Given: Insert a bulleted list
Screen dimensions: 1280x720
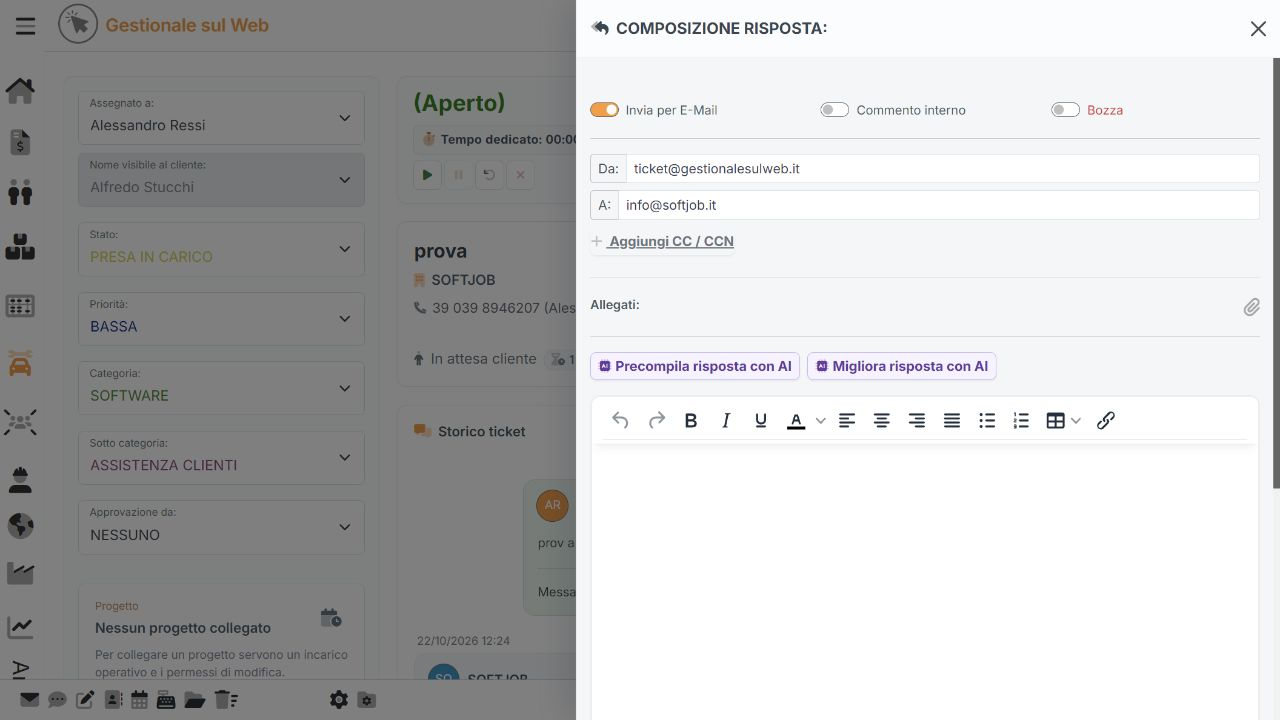Looking at the screenshot, I should [987, 421].
